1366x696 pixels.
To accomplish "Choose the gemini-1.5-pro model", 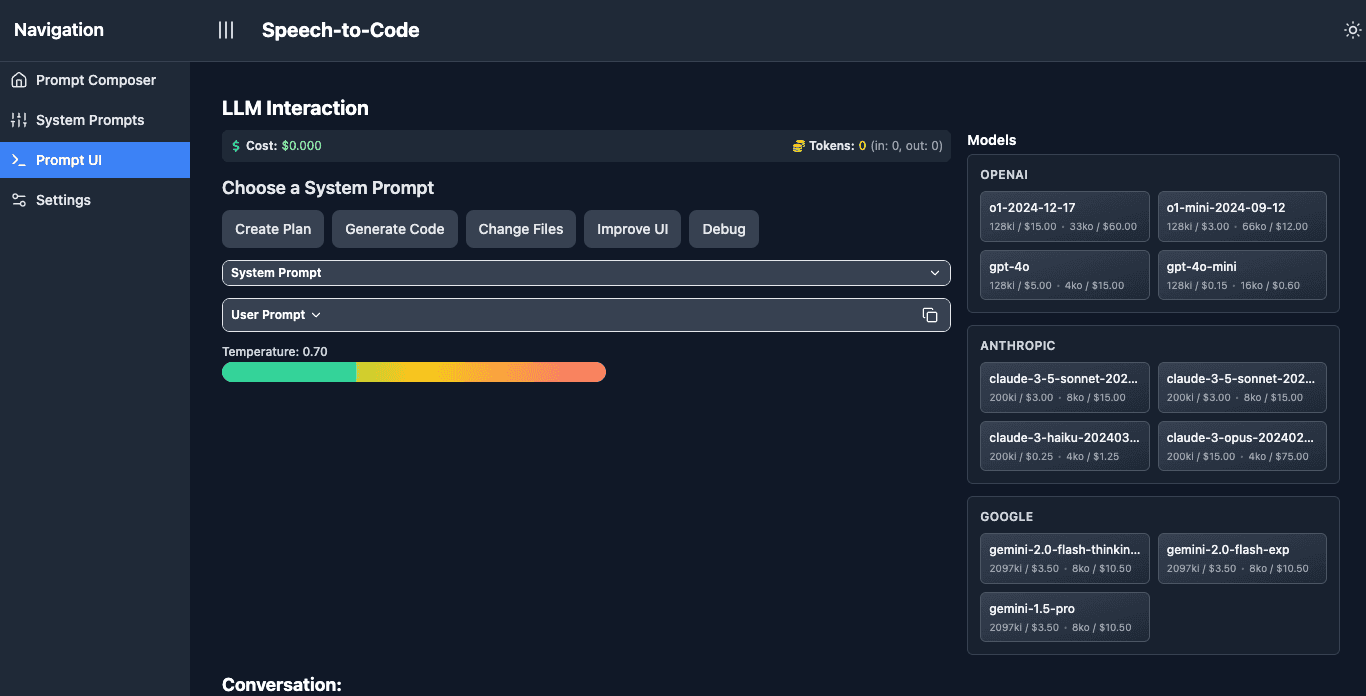I will pyautogui.click(x=1065, y=617).
